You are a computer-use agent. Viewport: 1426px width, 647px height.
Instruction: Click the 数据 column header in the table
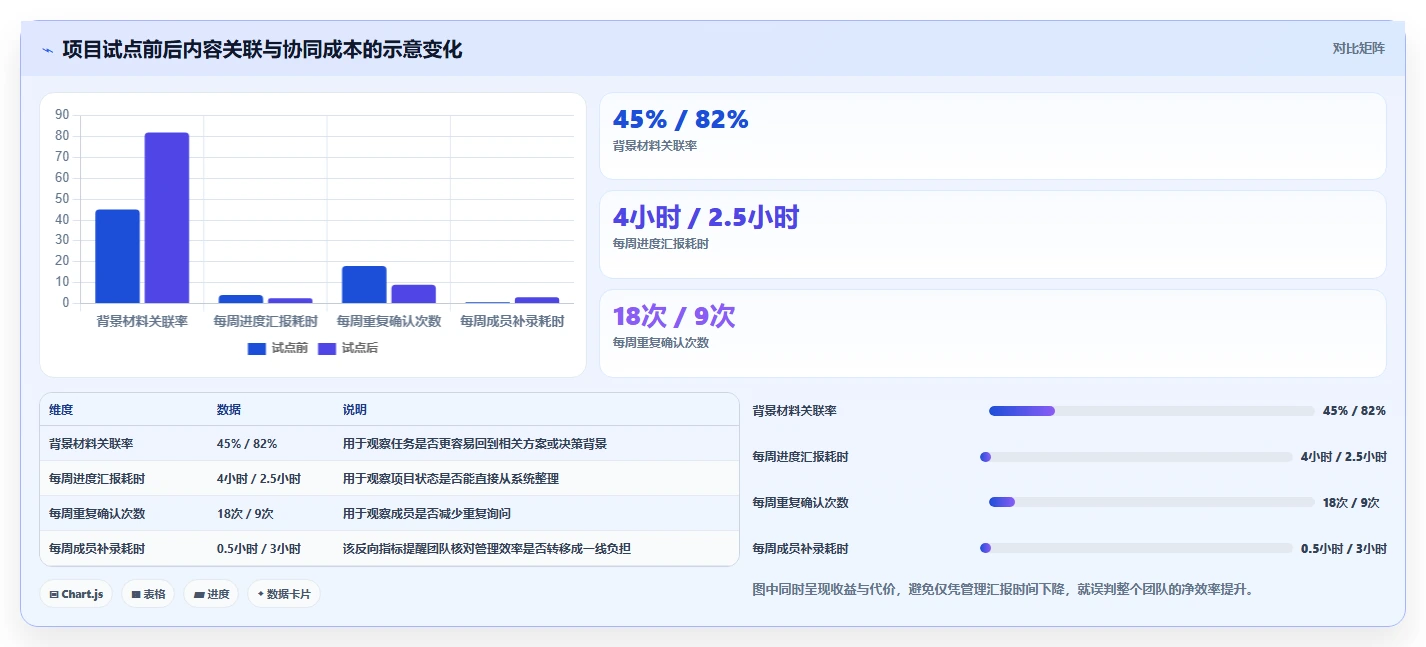(229, 410)
